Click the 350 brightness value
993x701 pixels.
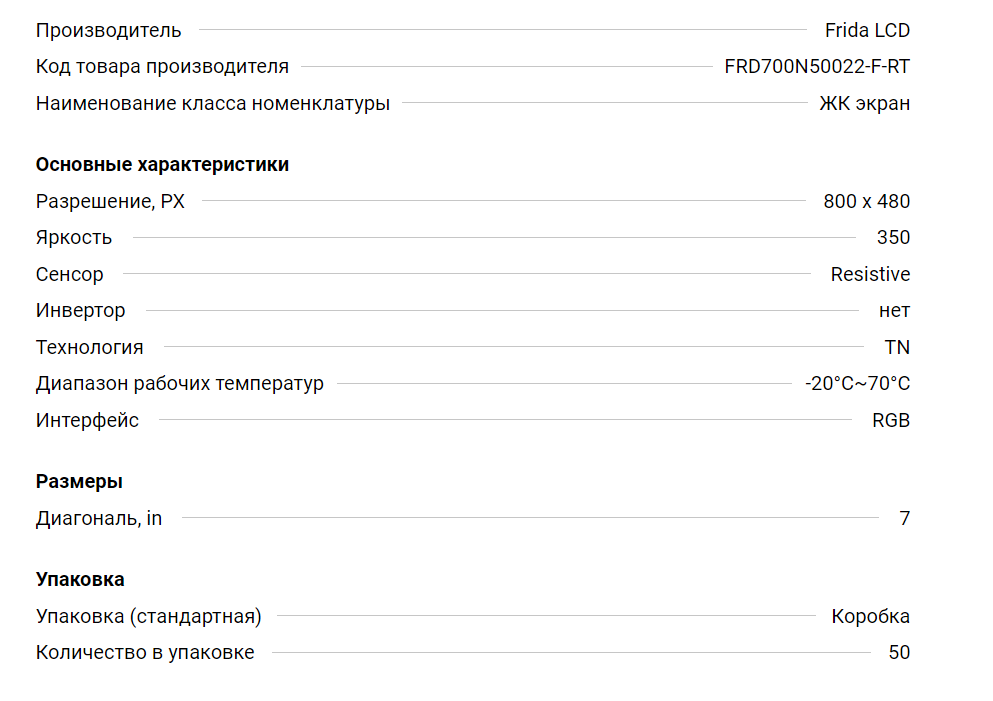(893, 237)
